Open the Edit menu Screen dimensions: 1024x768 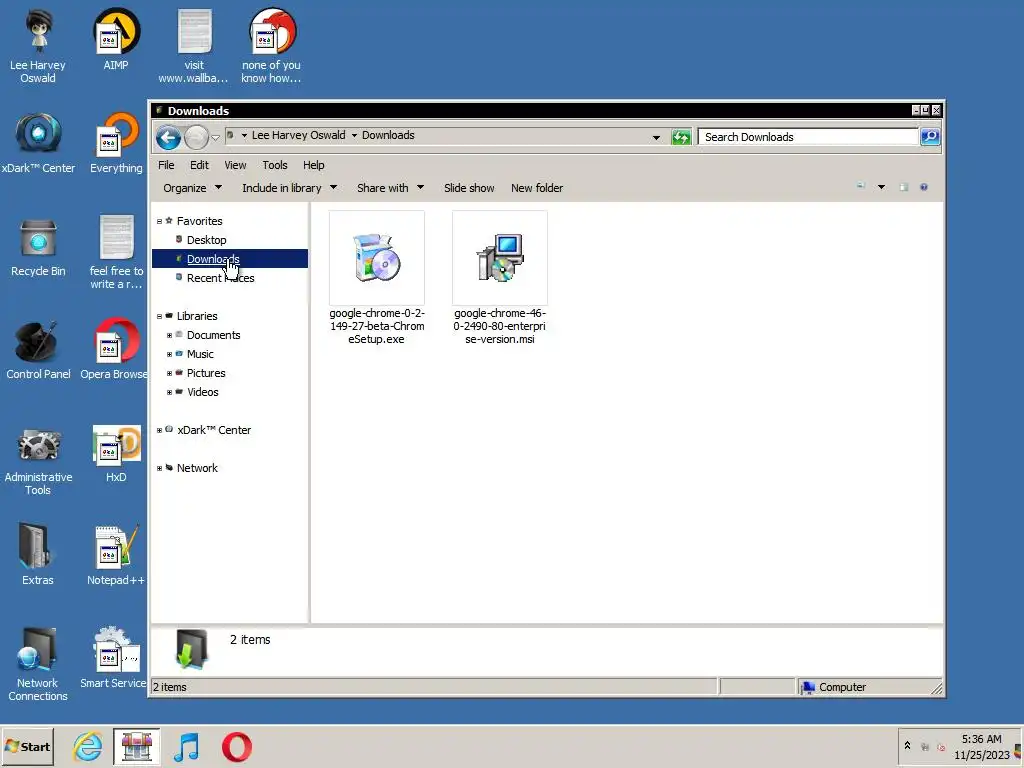coord(199,165)
